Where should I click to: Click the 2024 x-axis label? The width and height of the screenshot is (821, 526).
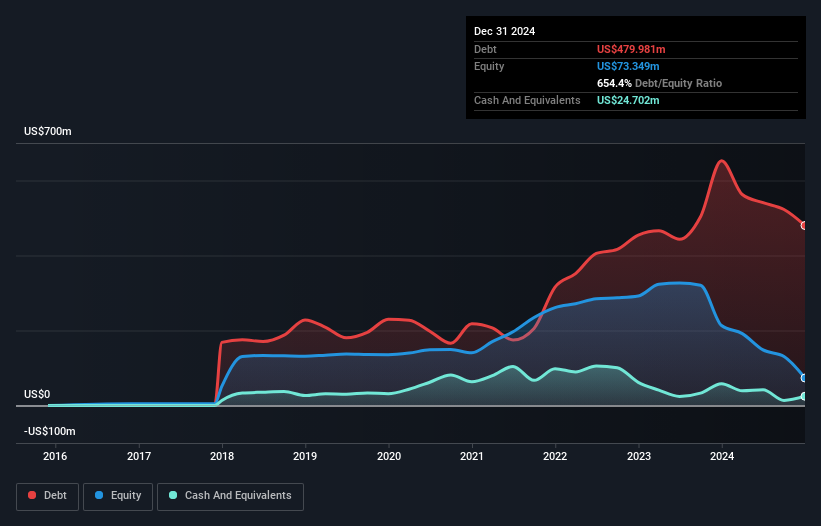pyautogui.click(x=722, y=456)
